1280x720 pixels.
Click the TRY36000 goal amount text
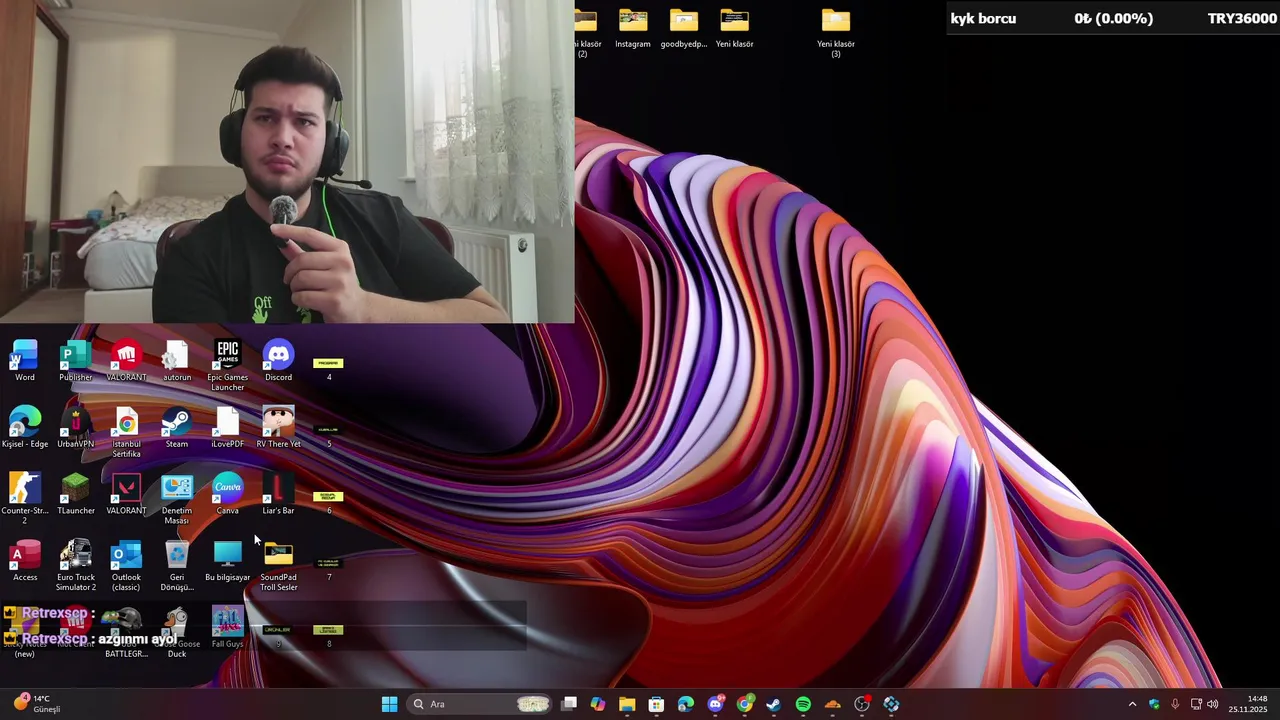[1242, 18]
